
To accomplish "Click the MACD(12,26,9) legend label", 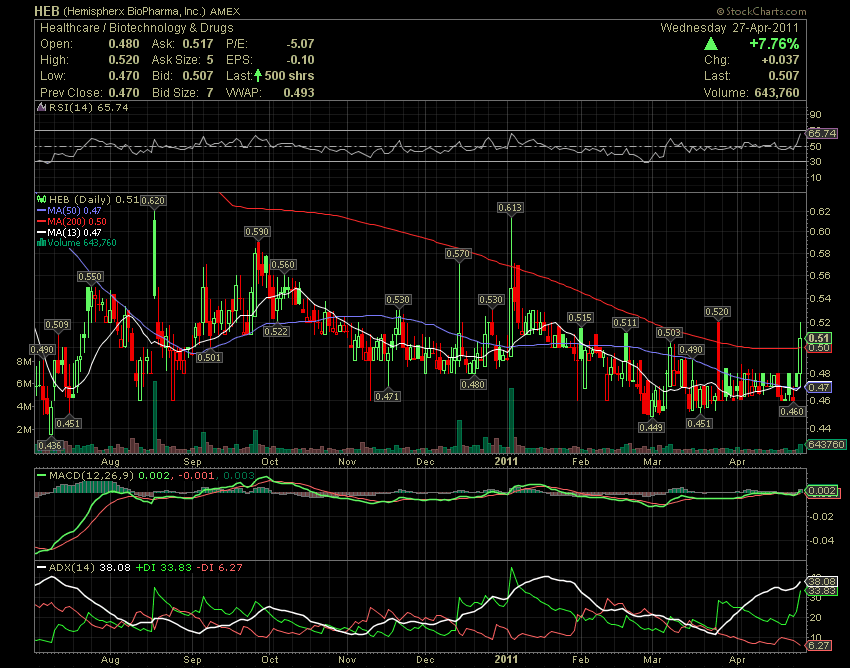I will [x=91, y=476].
